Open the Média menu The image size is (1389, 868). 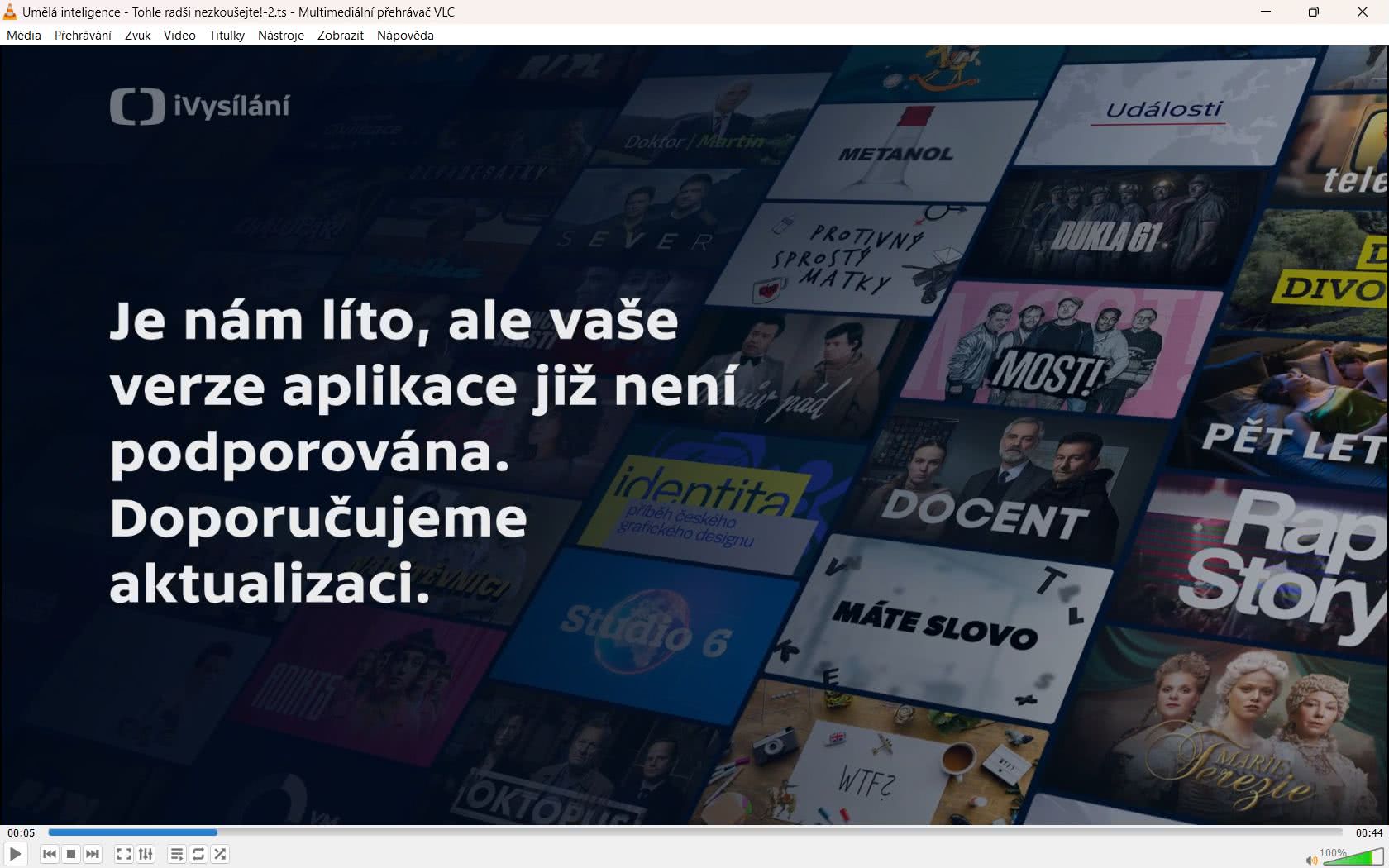coord(24,36)
